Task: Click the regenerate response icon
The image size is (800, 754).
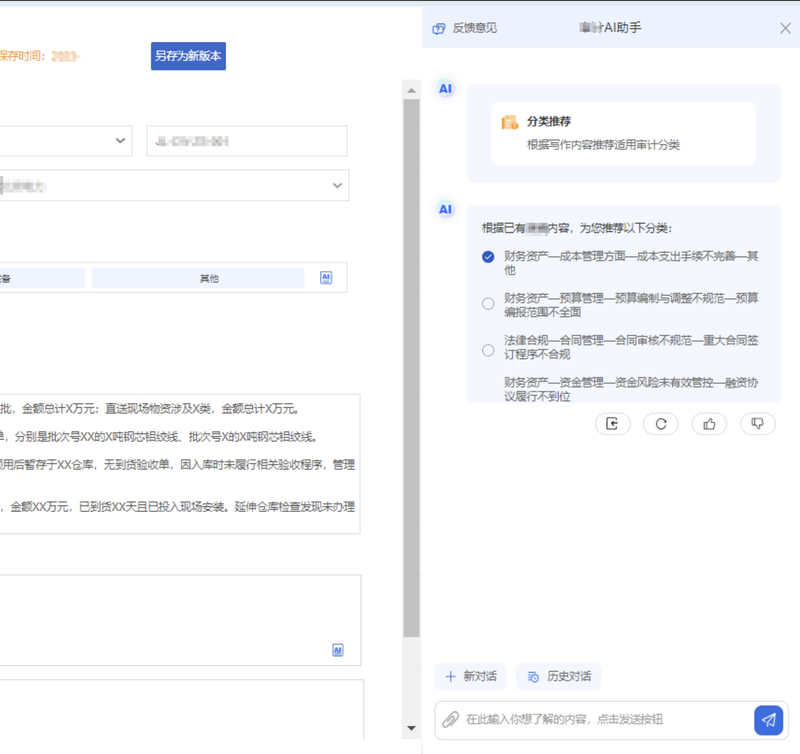Action: click(661, 424)
